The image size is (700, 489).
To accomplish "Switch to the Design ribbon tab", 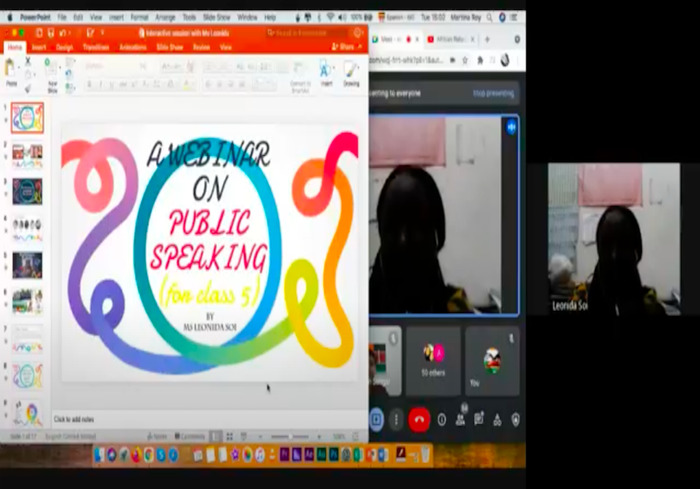I will pos(64,47).
